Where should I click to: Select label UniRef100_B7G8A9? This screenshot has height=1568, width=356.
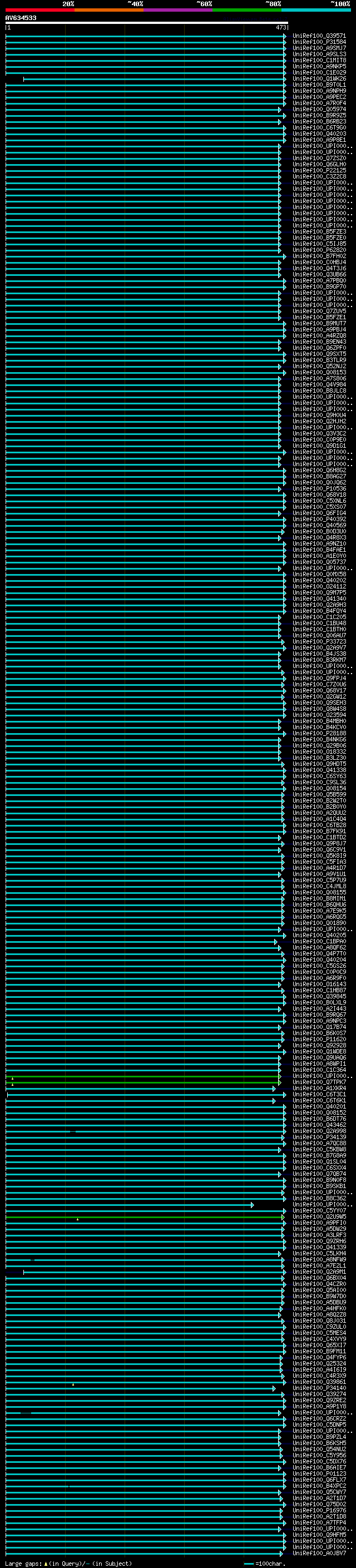[319, 1155]
